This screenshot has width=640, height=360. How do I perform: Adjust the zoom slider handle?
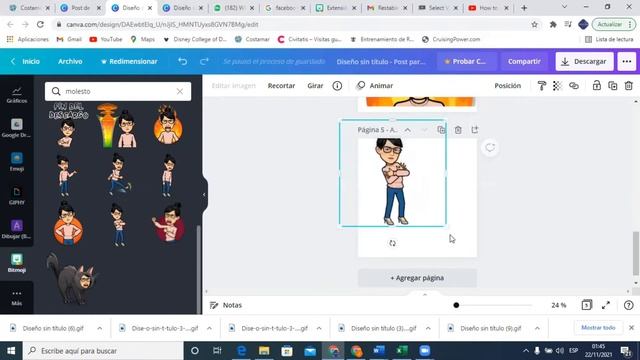click(x=456, y=305)
